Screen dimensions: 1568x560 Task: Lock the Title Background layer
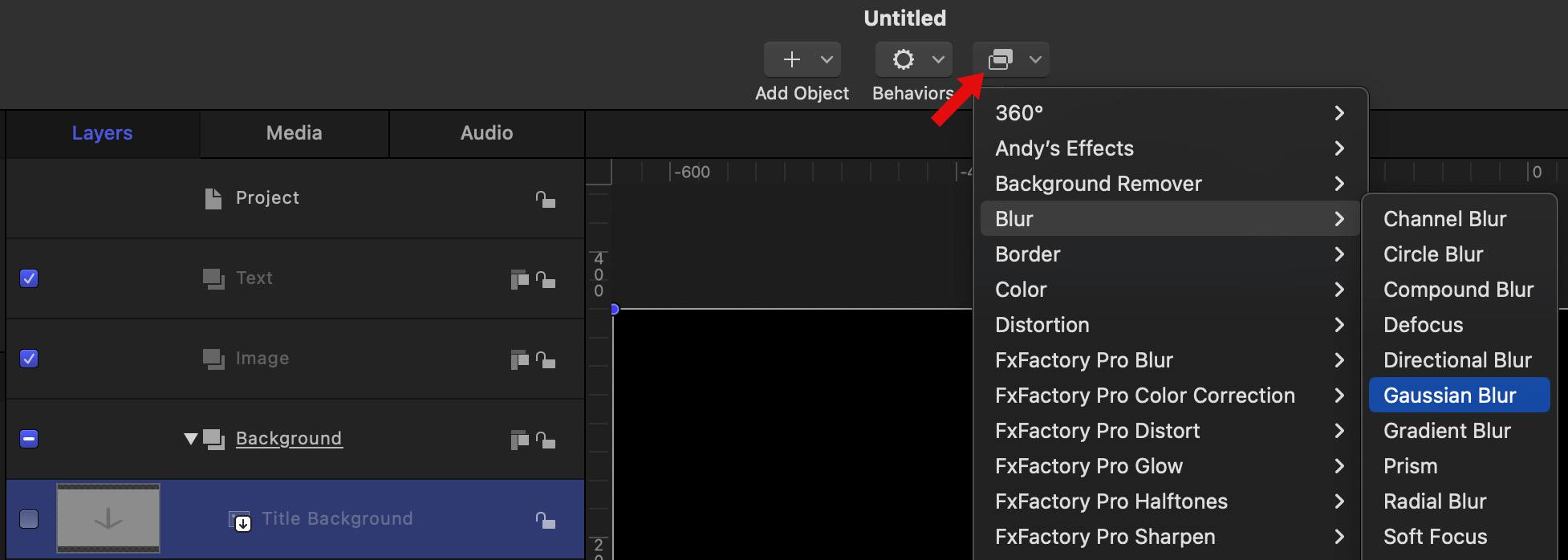(x=546, y=520)
